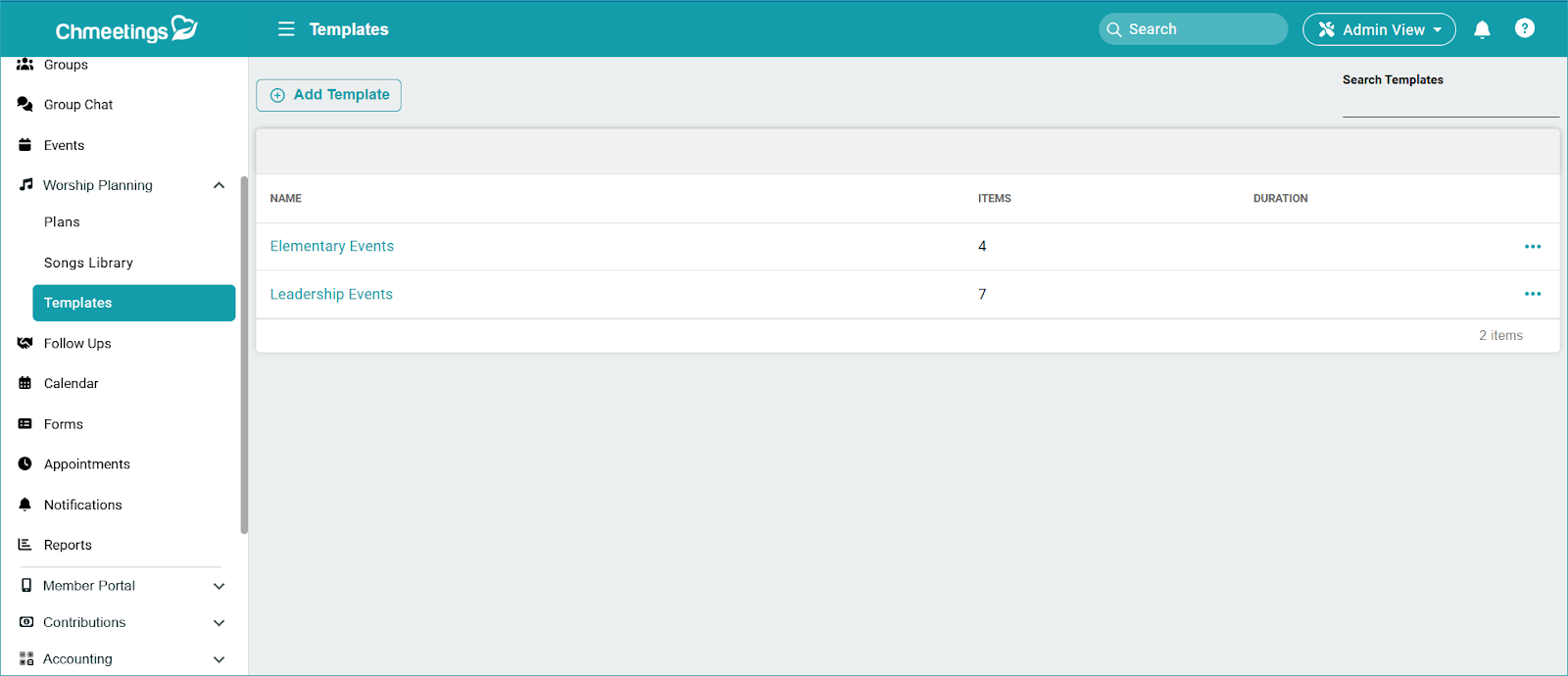Select Plans under Worship Planning
Image resolution: width=1568 pixels, height=676 pixels.
[62, 222]
